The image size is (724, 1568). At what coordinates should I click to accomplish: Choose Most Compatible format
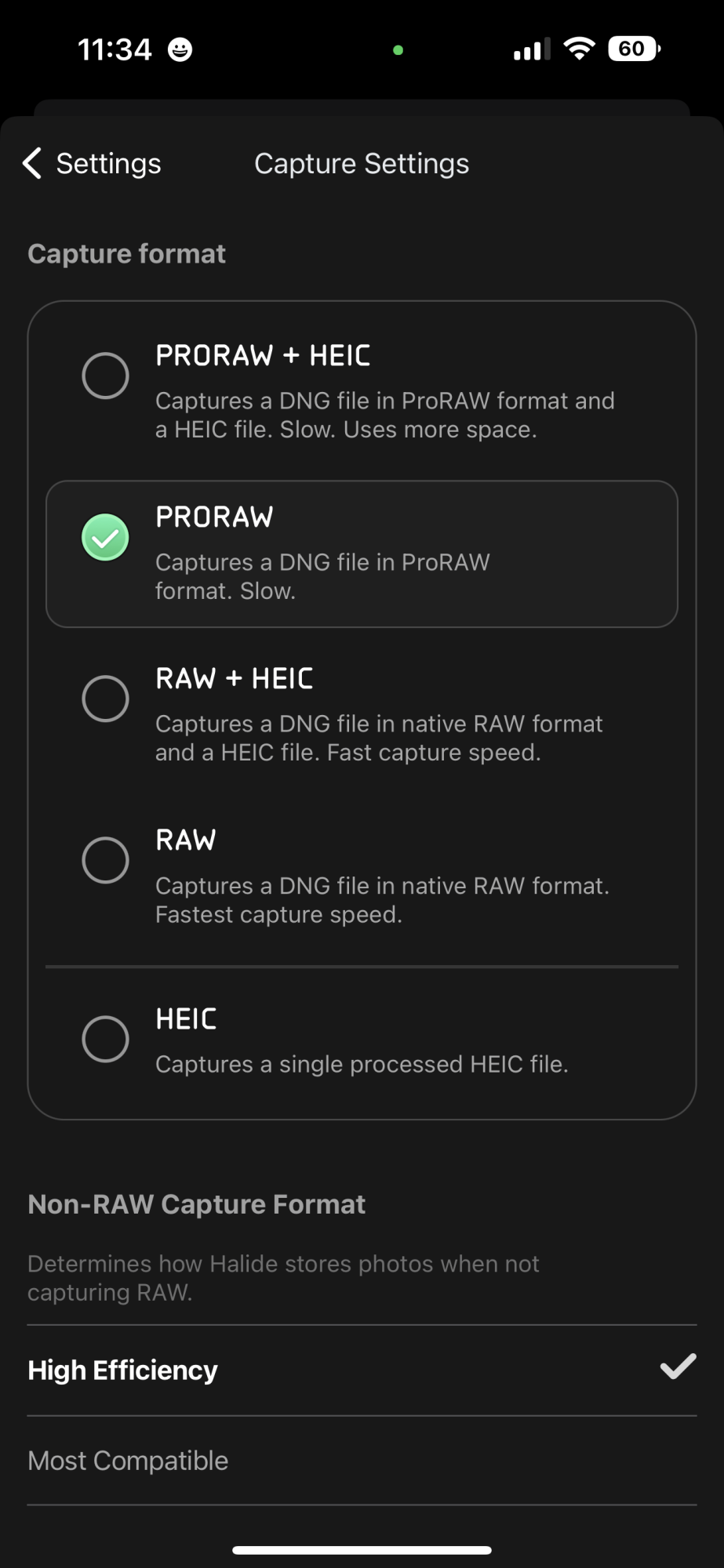(362, 1461)
